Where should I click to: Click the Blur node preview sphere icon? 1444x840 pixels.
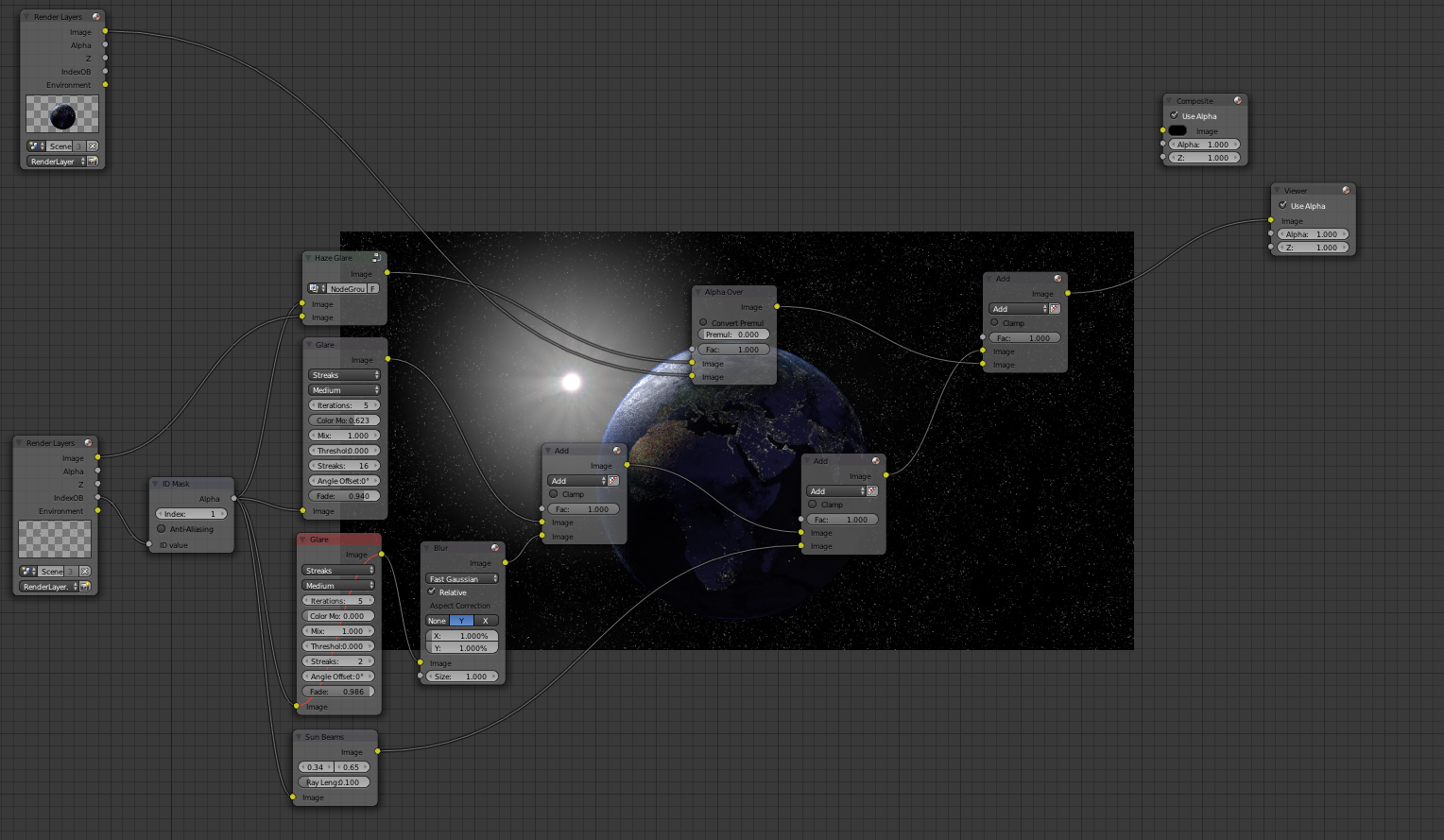[495, 548]
